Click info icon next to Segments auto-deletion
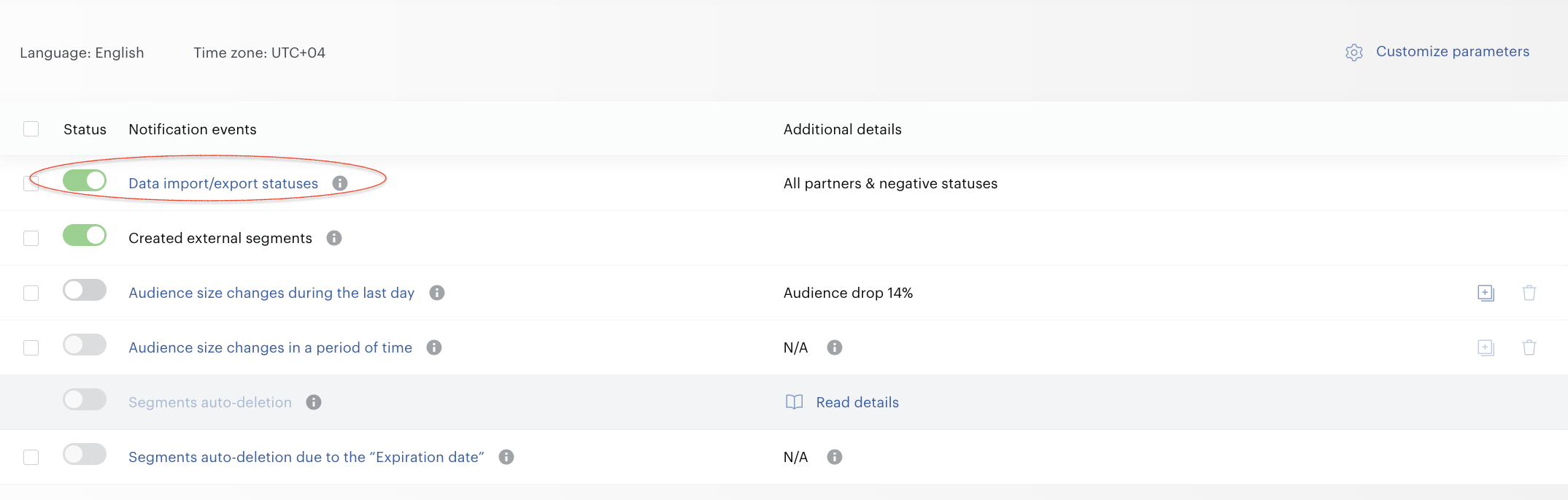This screenshot has height=500, width=1568. coord(314,402)
